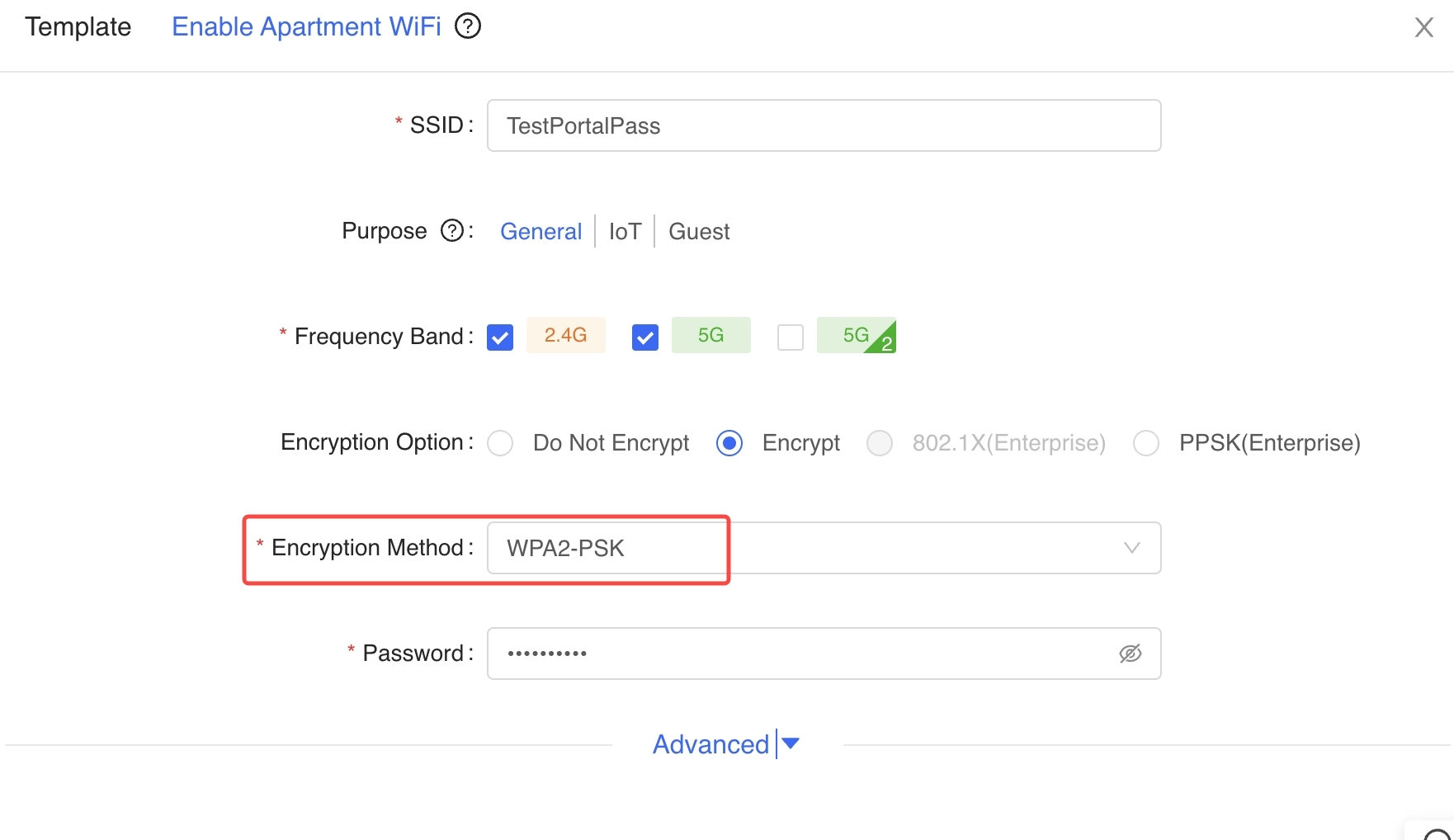Click the green 5G band tag

pyautogui.click(x=711, y=335)
